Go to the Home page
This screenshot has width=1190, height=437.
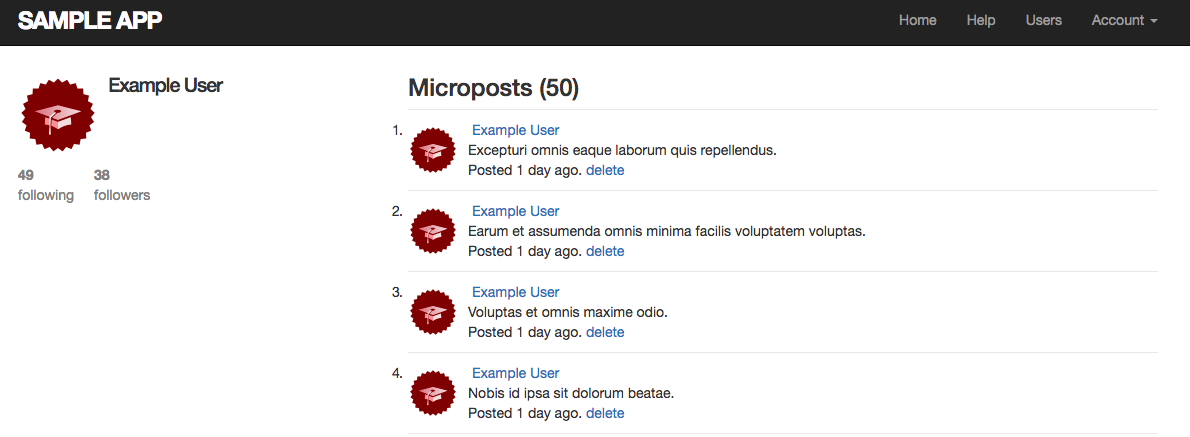point(917,20)
